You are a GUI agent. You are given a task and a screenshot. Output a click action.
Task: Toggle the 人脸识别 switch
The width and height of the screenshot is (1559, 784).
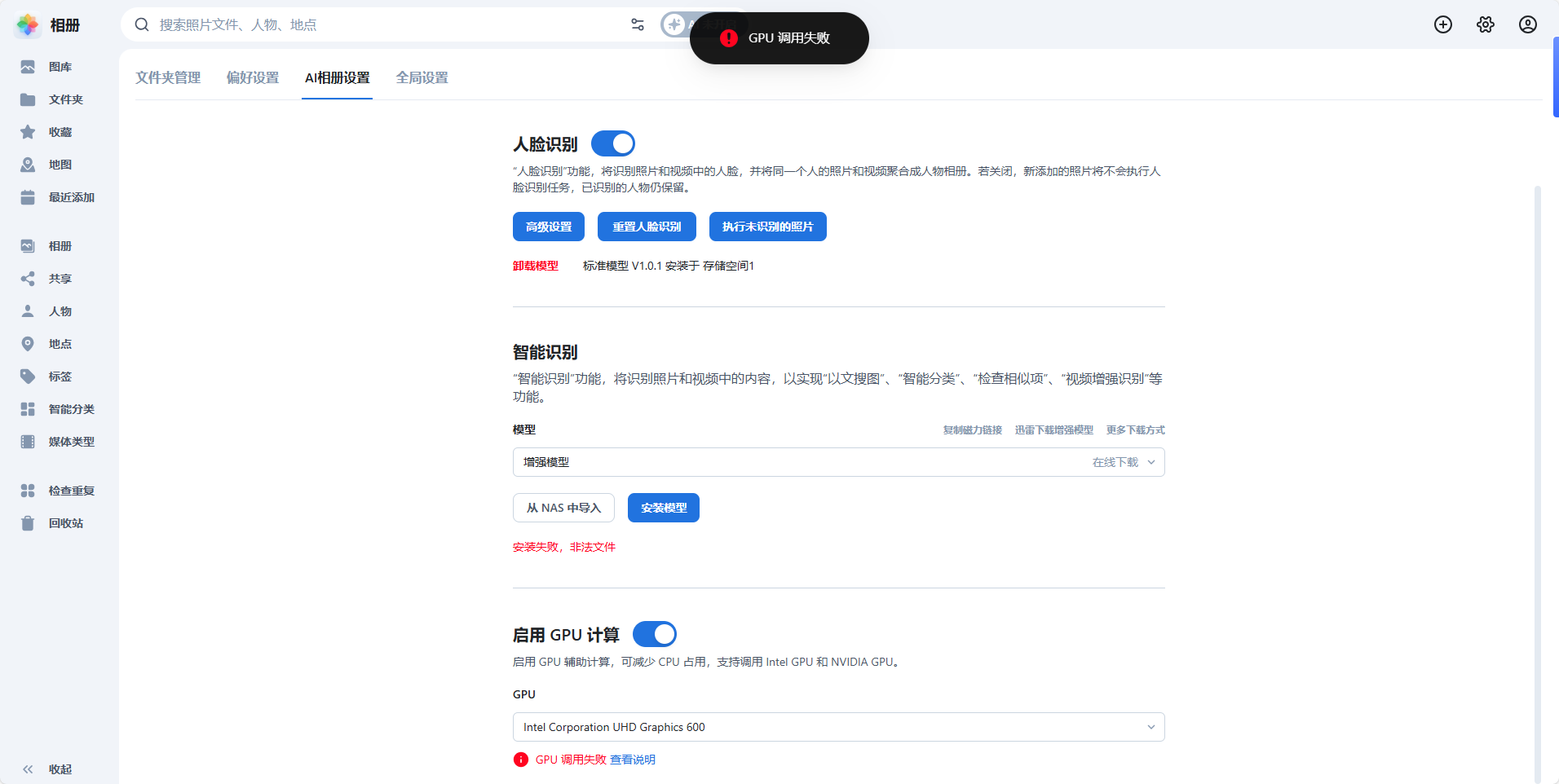[x=613, y=143]
